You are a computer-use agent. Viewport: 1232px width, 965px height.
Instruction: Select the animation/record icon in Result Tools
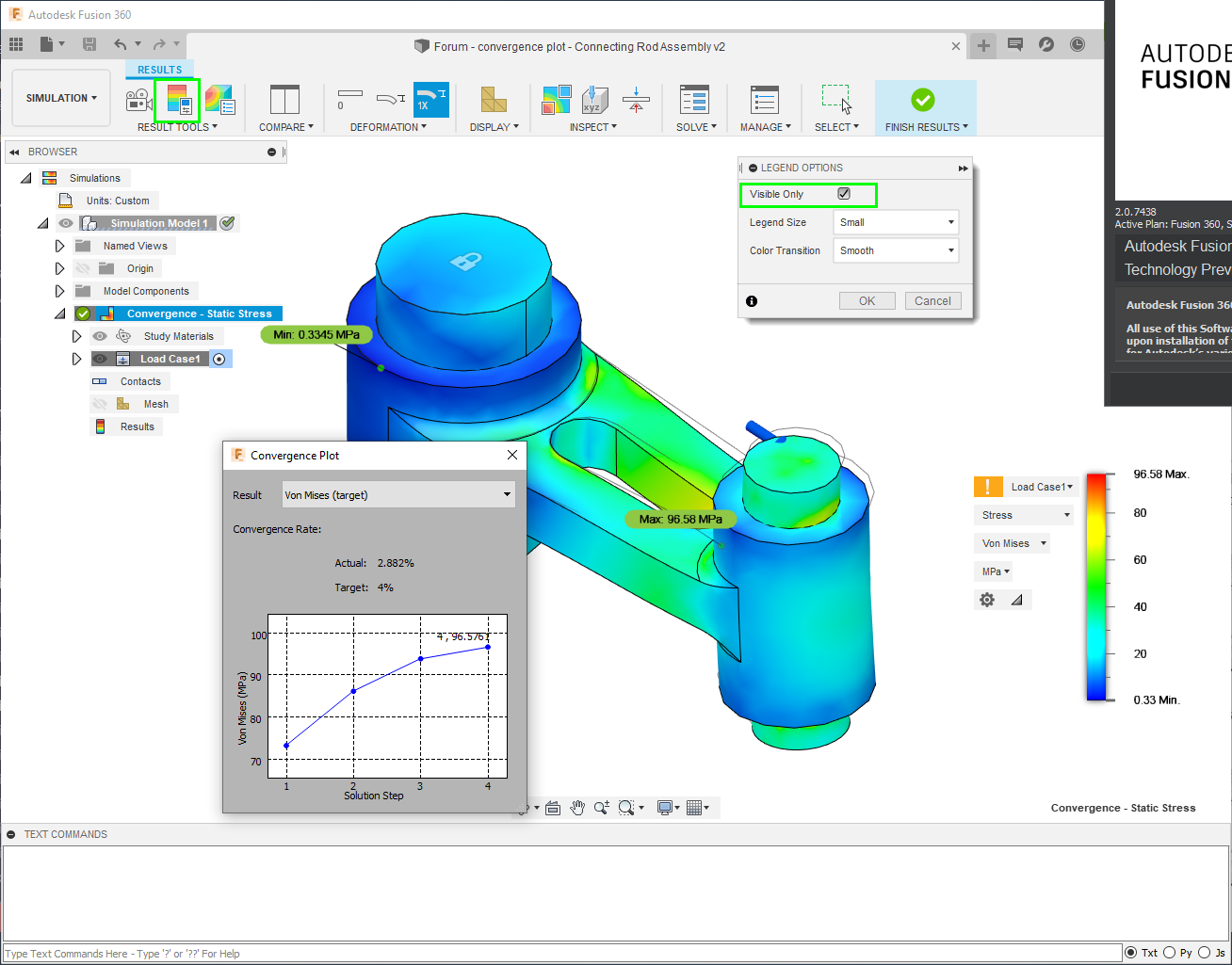(x=138, y=102)
